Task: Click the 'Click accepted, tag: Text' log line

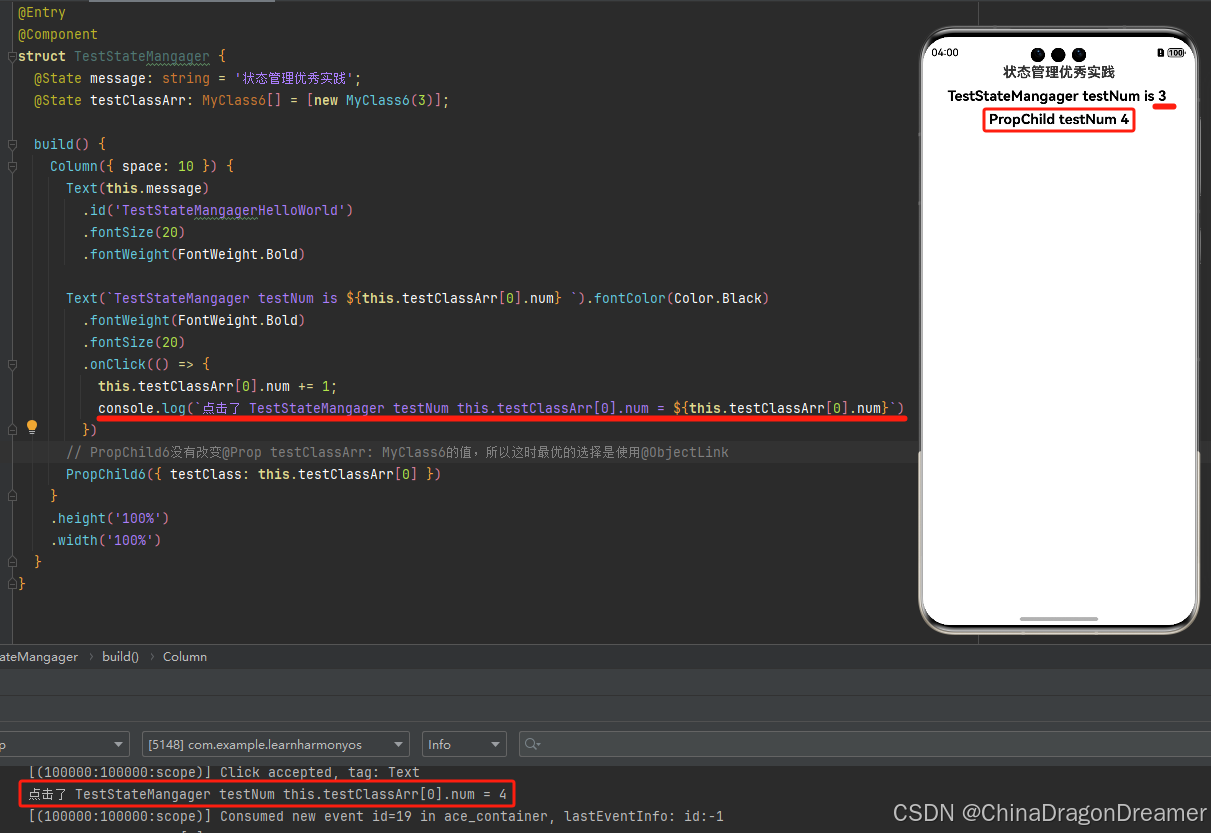Action: [x=224, y=772]
